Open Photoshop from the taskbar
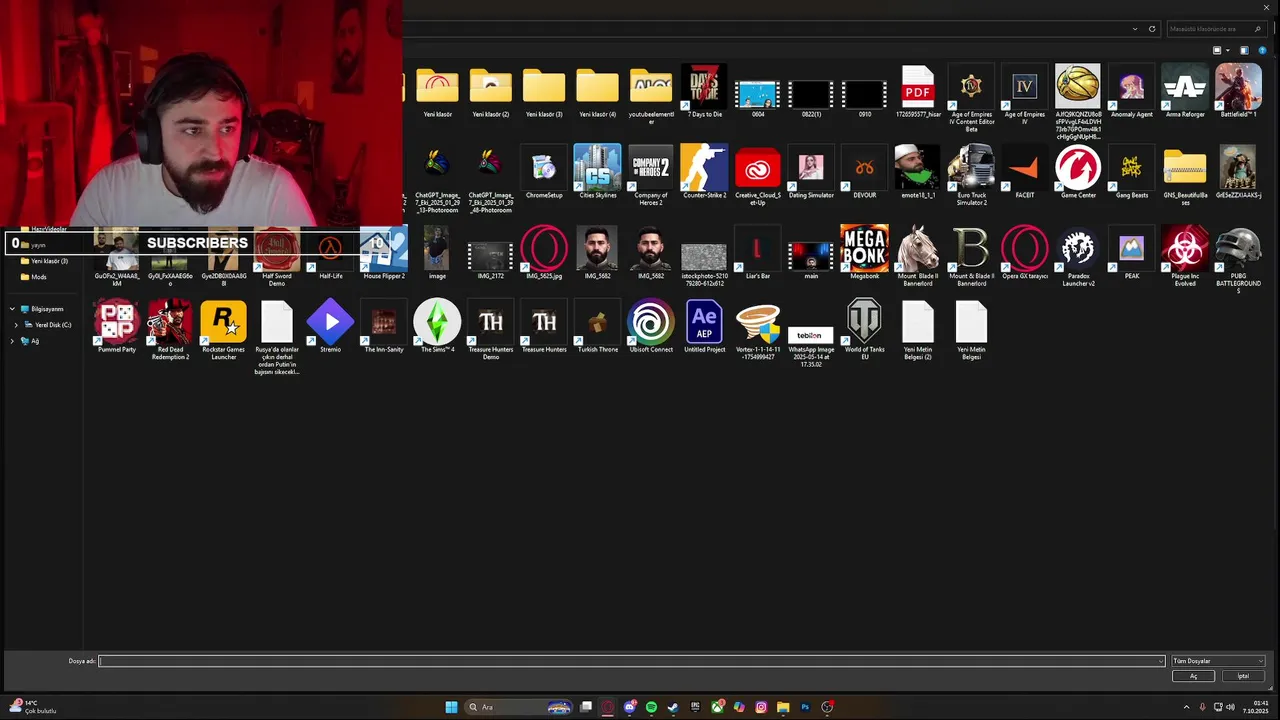This screenshot has height=720, width=1280. coord(805,707)
